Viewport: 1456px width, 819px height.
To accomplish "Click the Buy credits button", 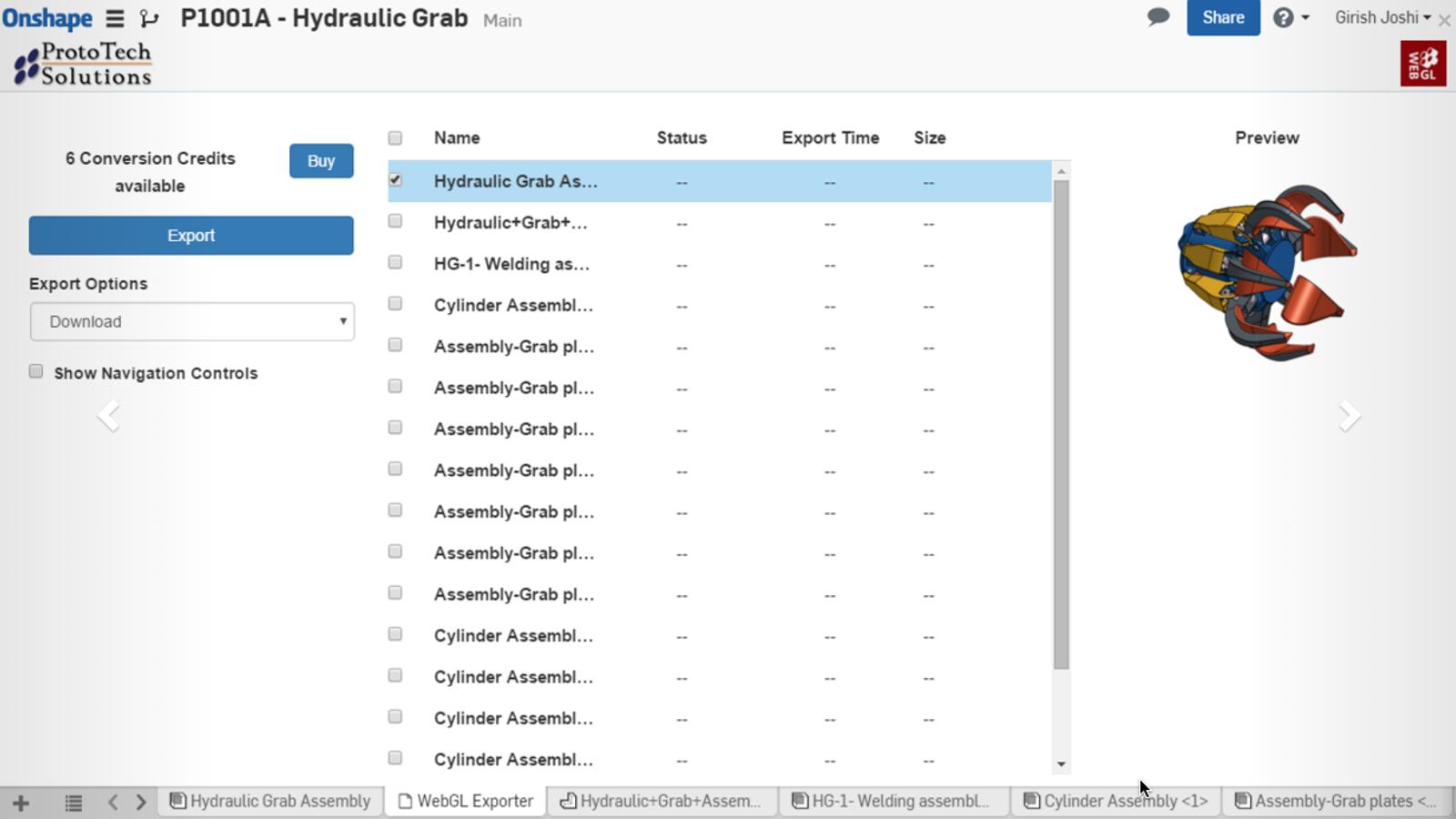I will [x=321, y=161].
